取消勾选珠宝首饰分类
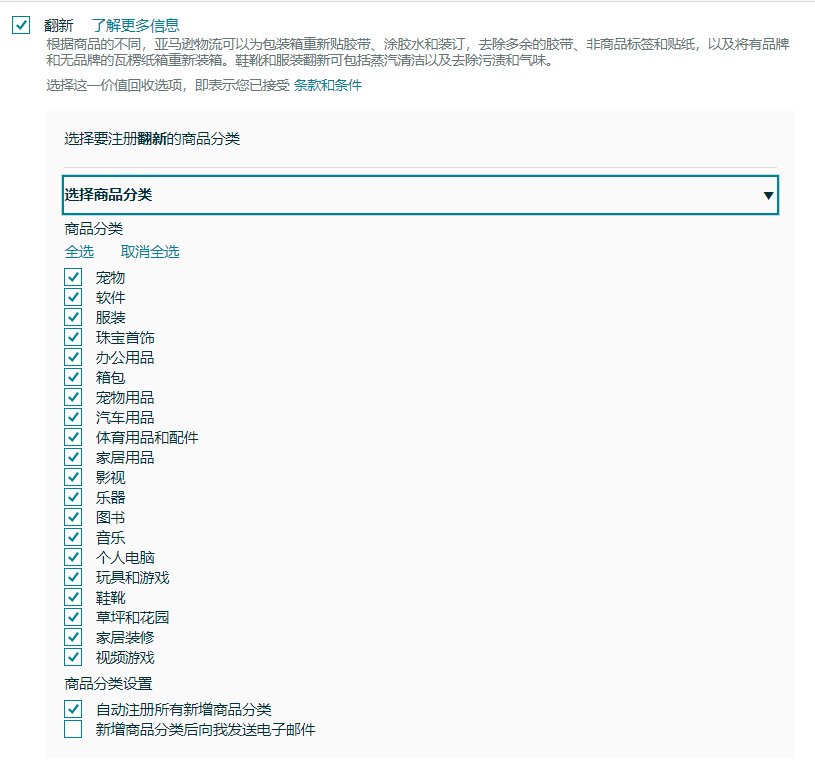 [73, 337]
